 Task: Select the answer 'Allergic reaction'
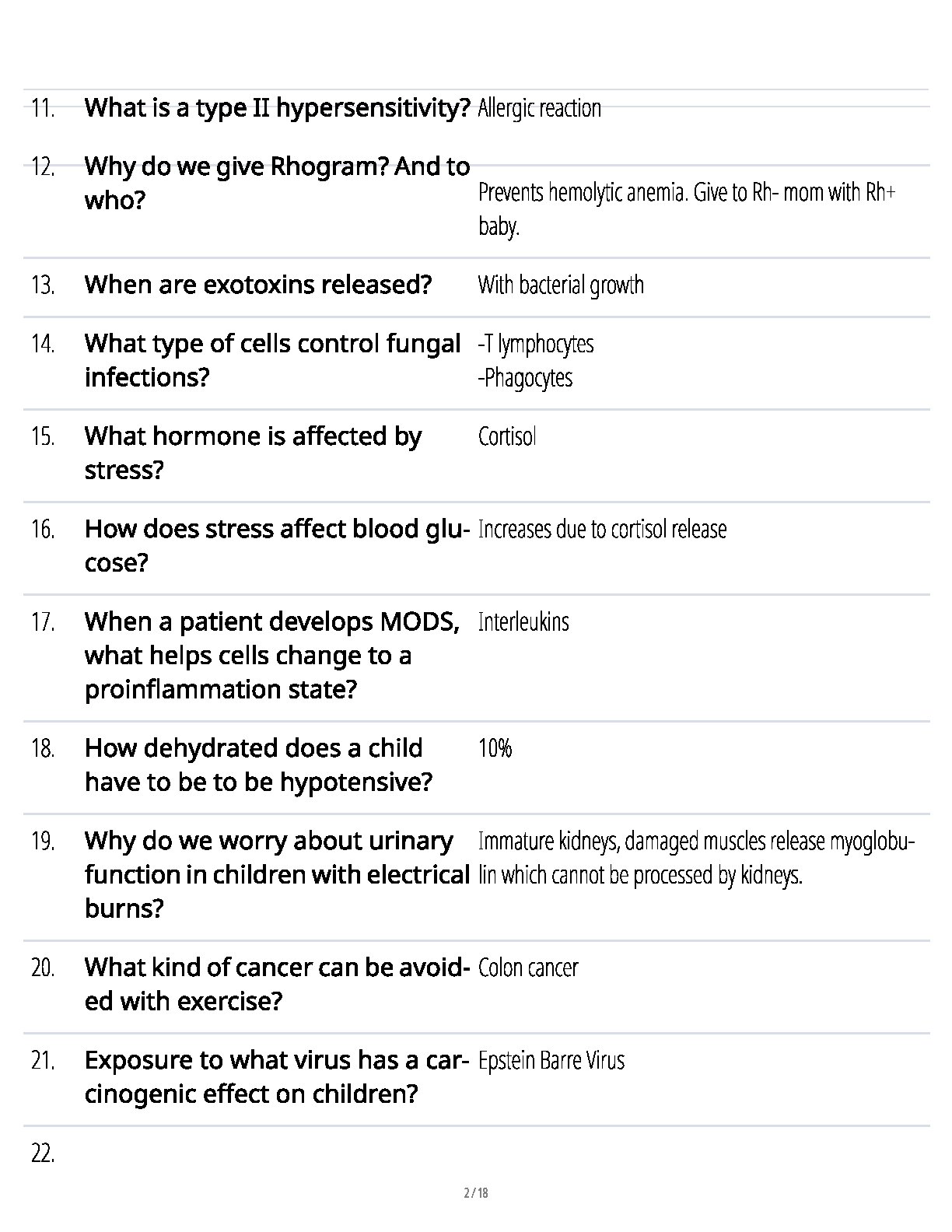click(540, 108)
